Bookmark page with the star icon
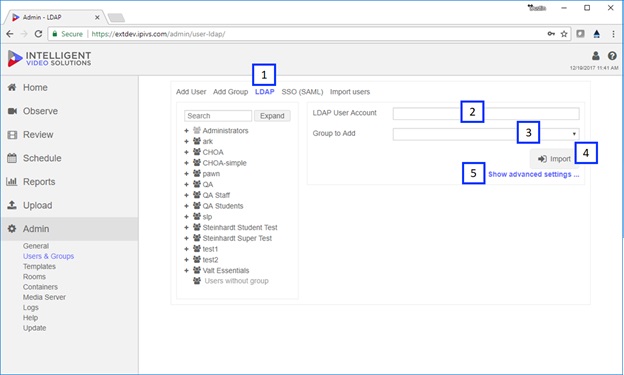624x375 pixels. (x=564, y=34)
